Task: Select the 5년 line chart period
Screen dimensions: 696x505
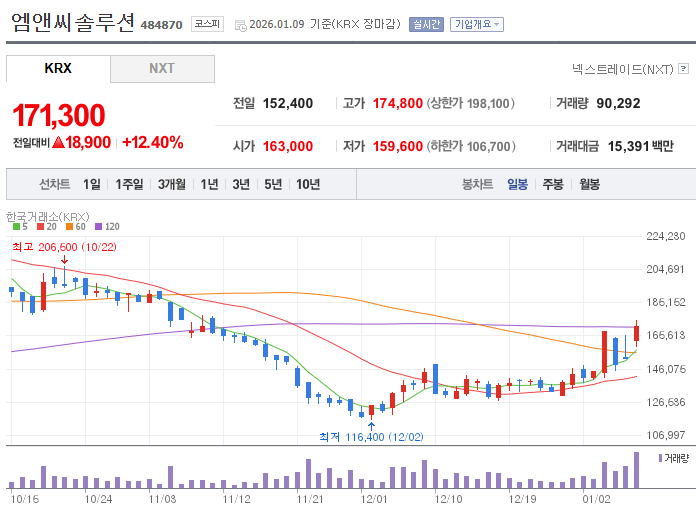Action: tap(273, 184)
